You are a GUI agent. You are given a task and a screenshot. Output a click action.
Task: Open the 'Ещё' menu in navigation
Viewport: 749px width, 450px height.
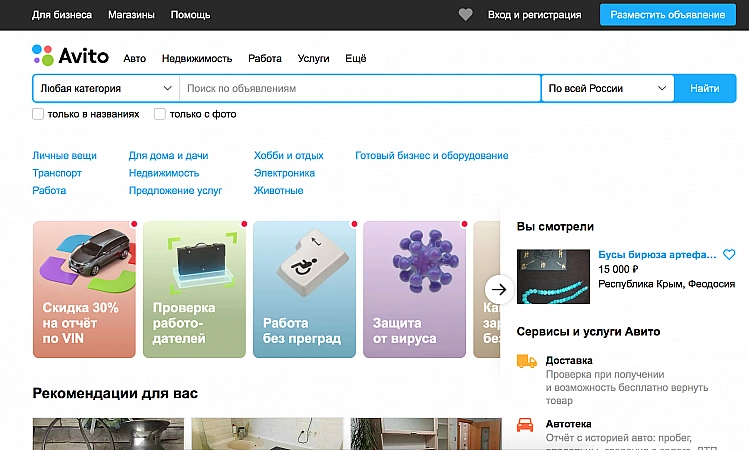(356, 59)
